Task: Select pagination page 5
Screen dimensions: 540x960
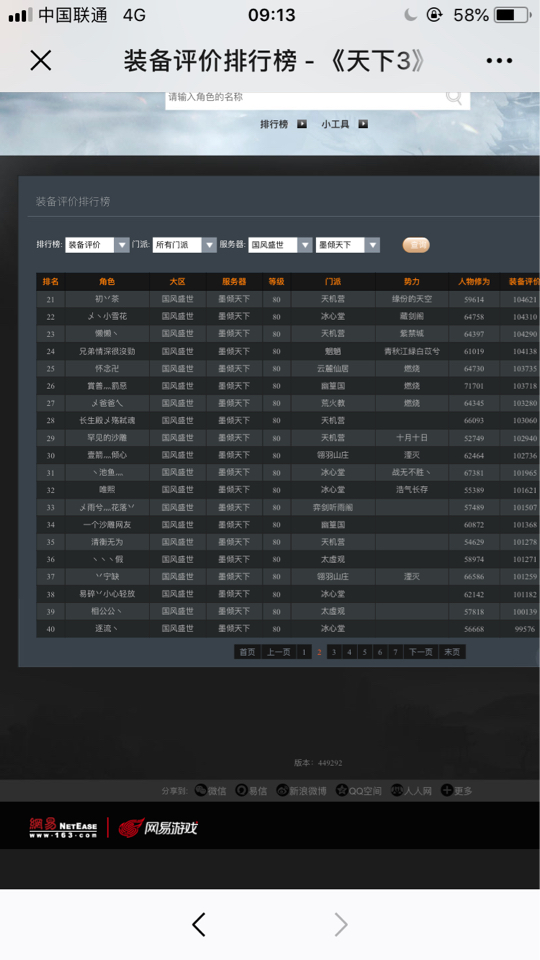Action: (x=364, y=652)
